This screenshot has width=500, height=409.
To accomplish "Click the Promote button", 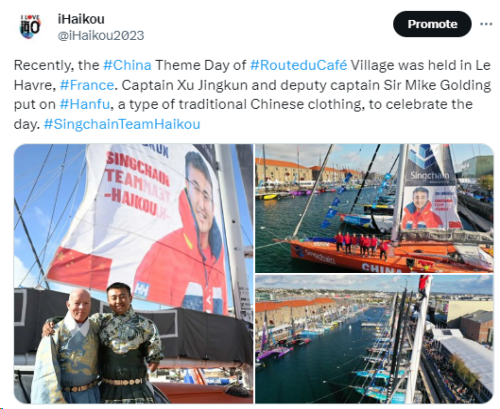I will pos(432,24).
